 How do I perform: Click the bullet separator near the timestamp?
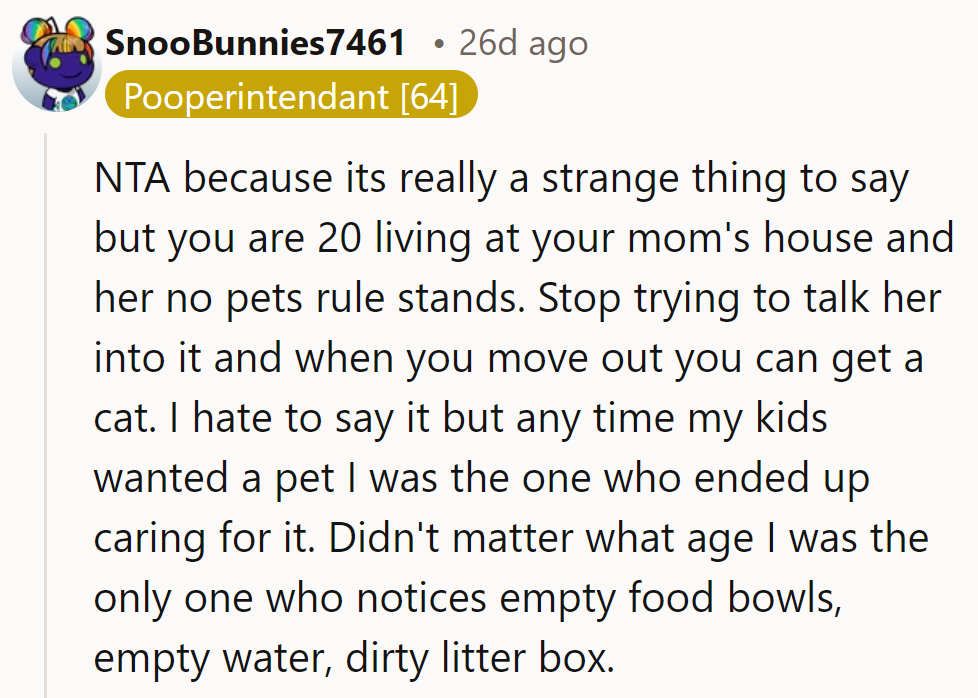(437, 42)
